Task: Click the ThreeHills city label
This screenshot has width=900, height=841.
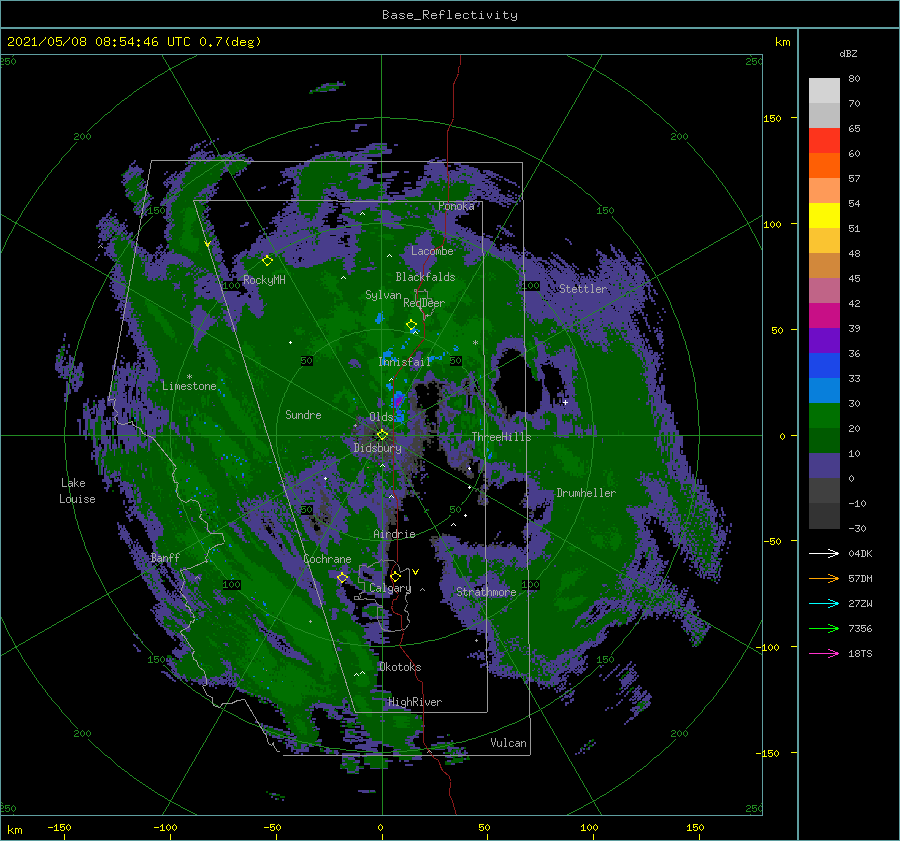Action: 501,437
